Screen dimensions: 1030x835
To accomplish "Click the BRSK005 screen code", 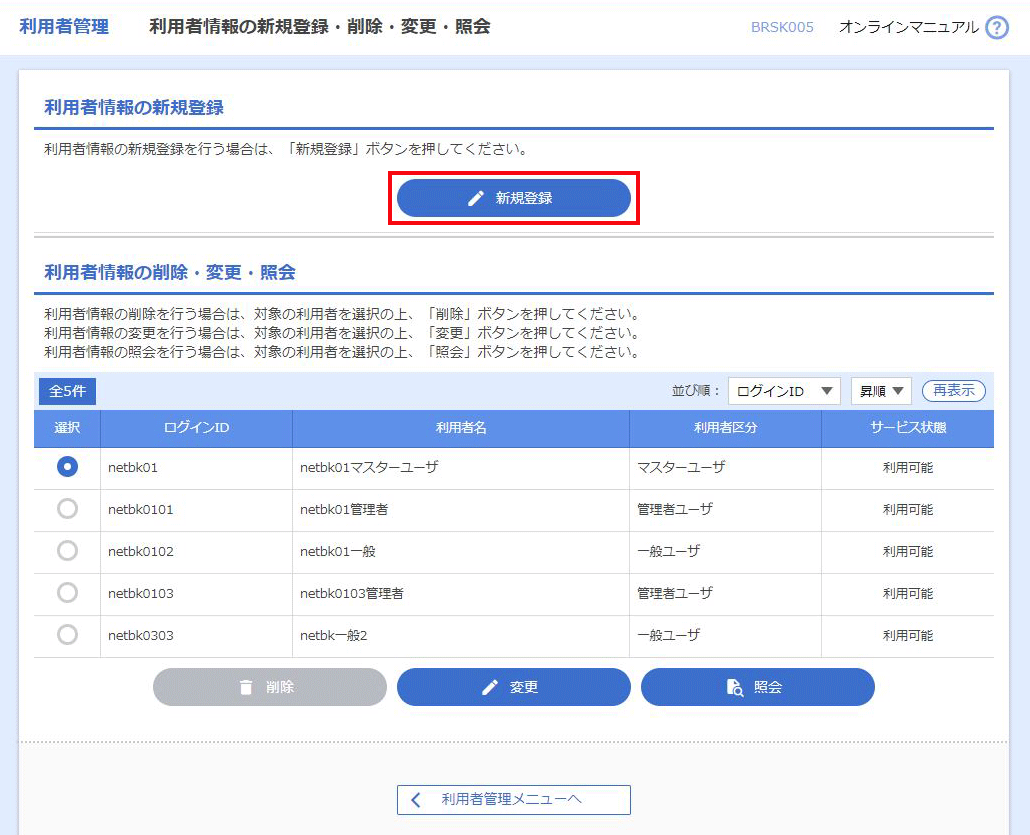I will [782, 28].
